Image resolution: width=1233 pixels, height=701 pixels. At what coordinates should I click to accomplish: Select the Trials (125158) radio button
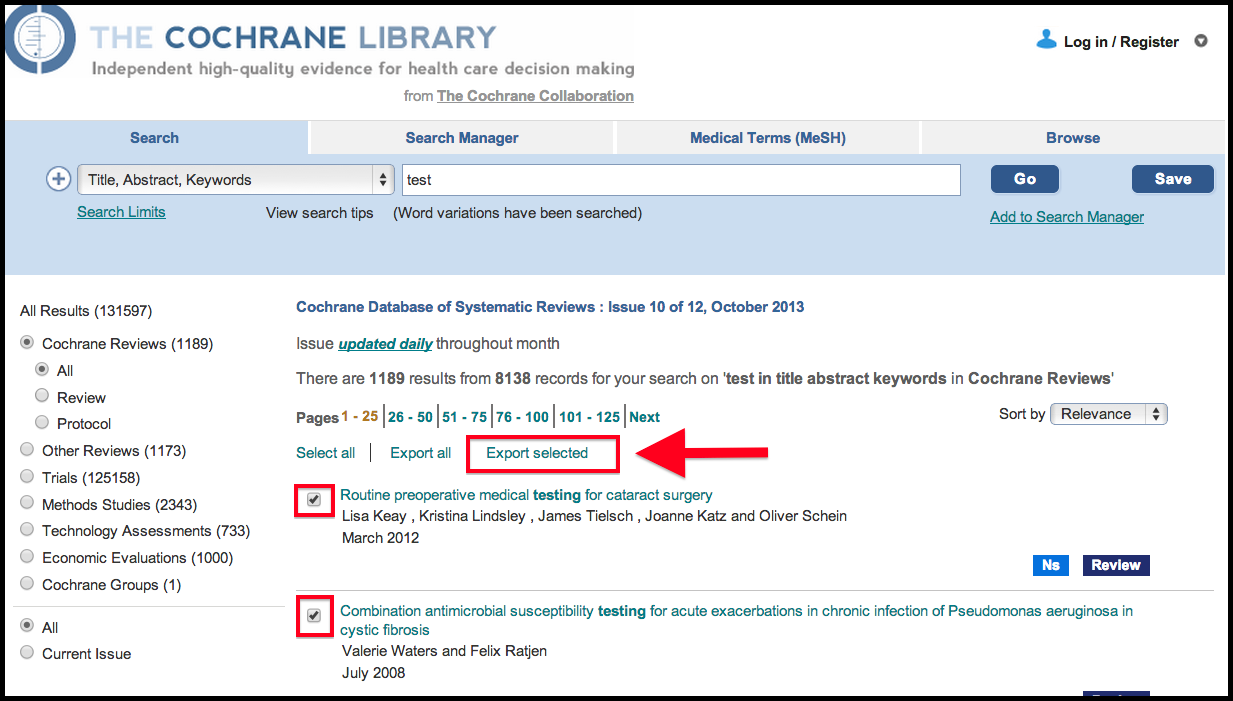click(27, 477)
